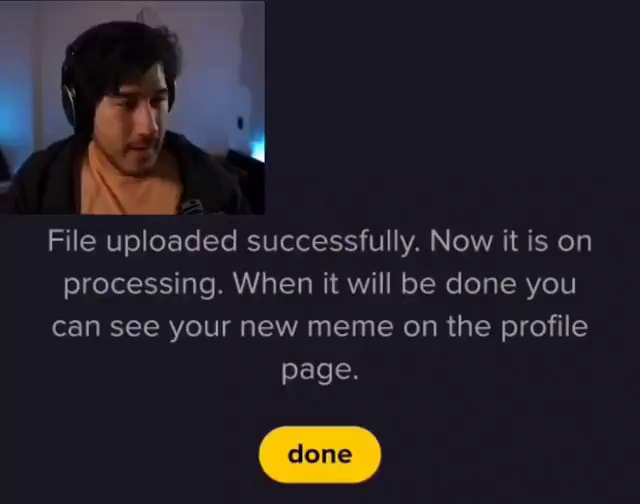Click the words 'profile' in the message

point(544,327)
